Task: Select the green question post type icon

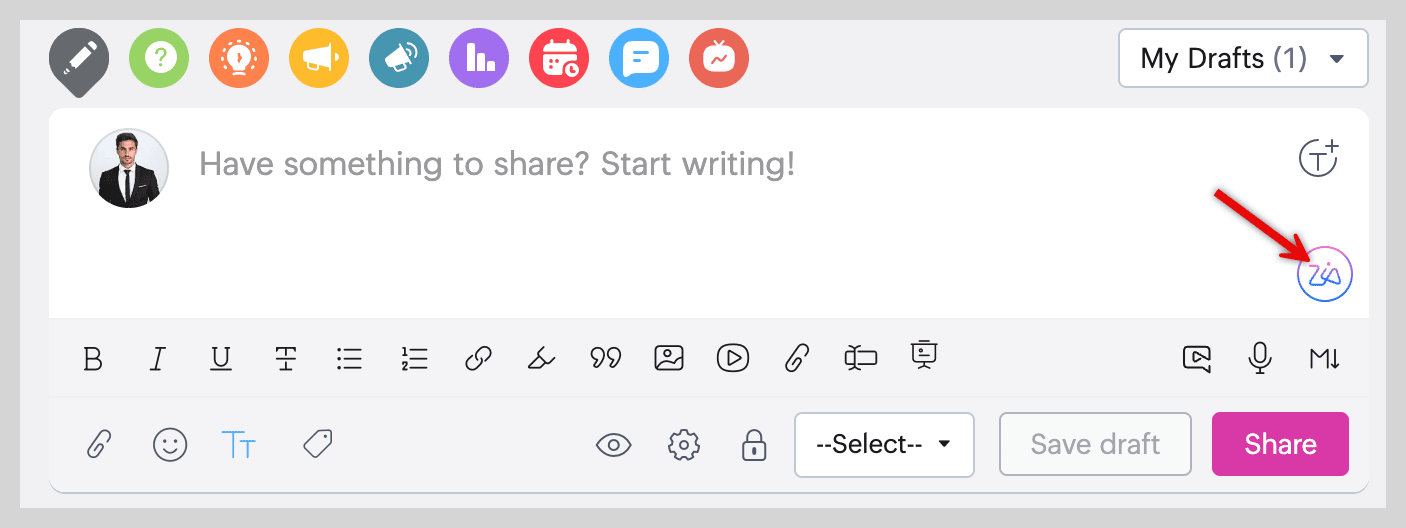Action: click(159, 58)
